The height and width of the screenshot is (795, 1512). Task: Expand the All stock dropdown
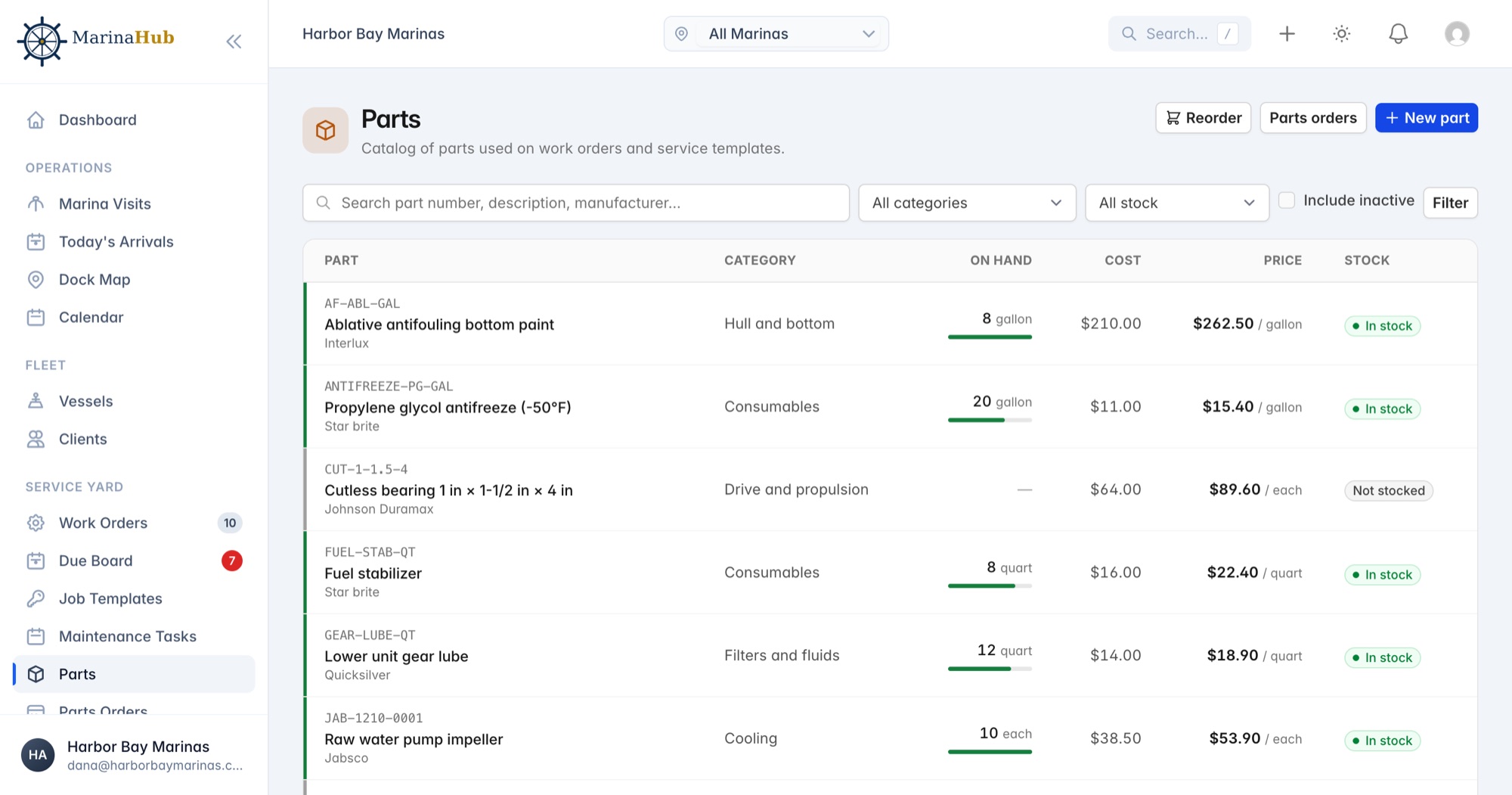1177,203
